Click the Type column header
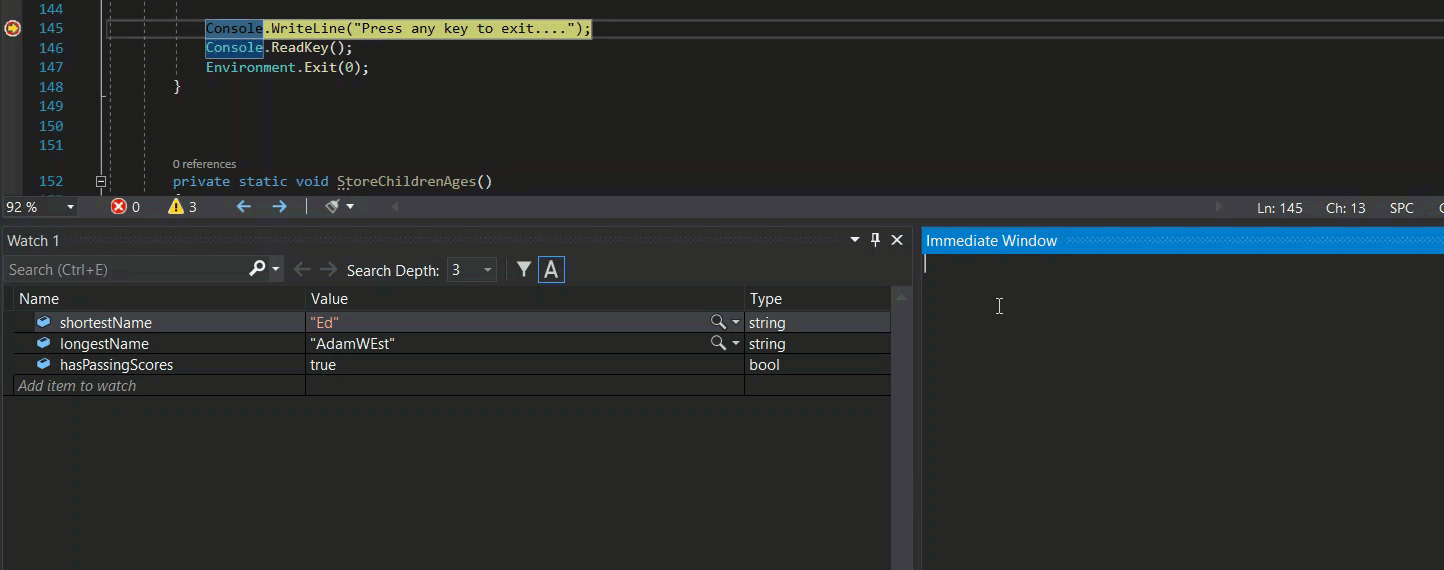The width and height of the screenshot is (1444, 570). point(817,299)
